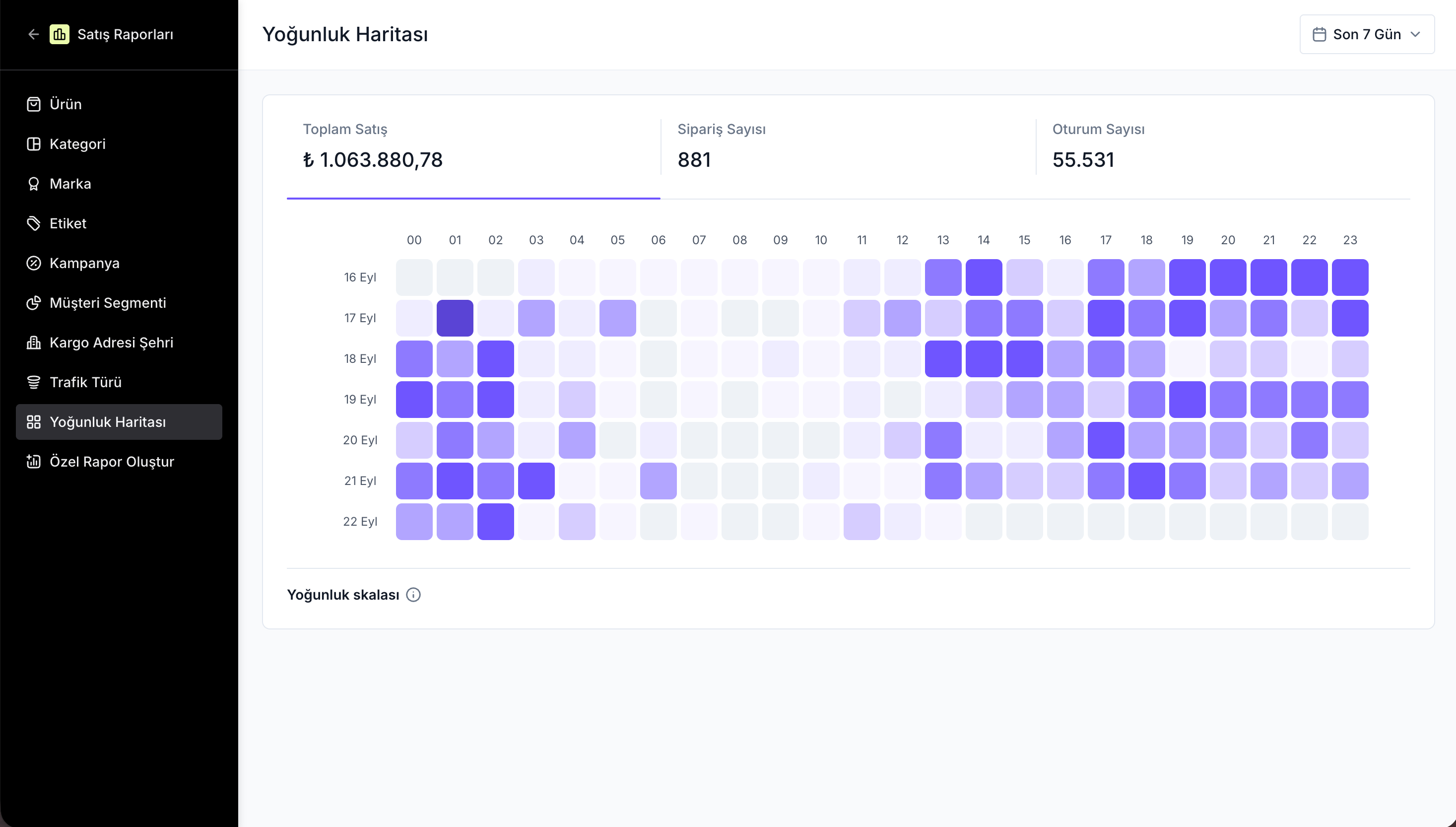Click the Yoğunluk skalası label

[343, 595]
